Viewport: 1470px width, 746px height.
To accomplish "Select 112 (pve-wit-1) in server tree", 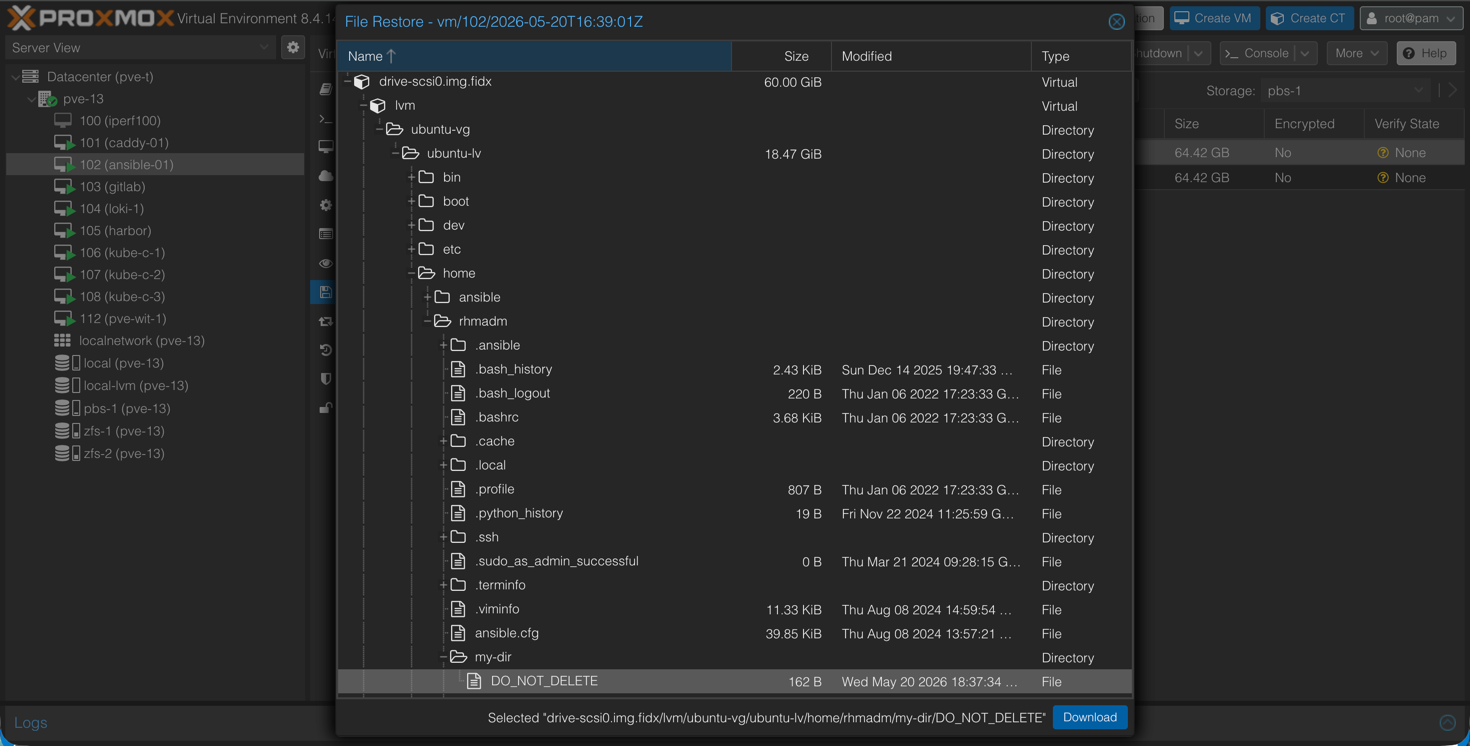I will (x=155, y=319).
